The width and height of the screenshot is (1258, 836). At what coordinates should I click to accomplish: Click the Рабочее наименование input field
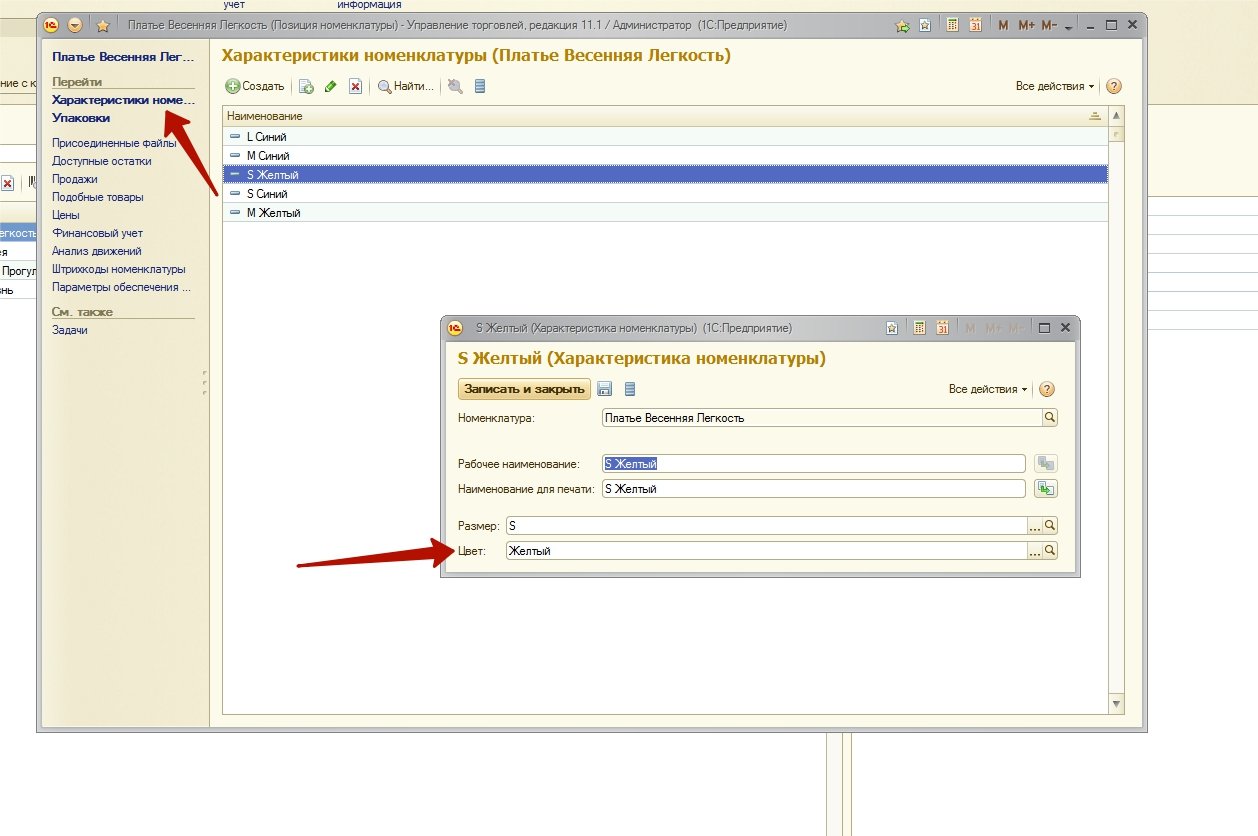[814, 463]
